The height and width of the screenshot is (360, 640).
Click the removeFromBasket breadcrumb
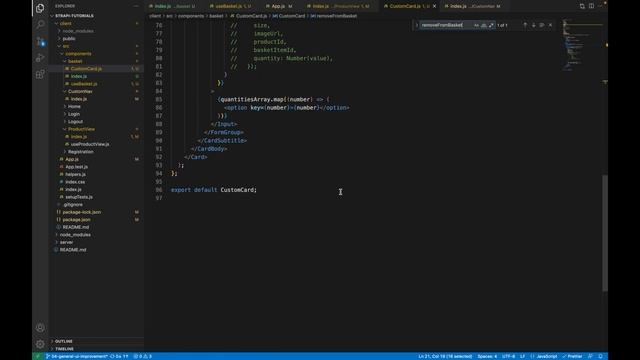[x=337, y=16]
